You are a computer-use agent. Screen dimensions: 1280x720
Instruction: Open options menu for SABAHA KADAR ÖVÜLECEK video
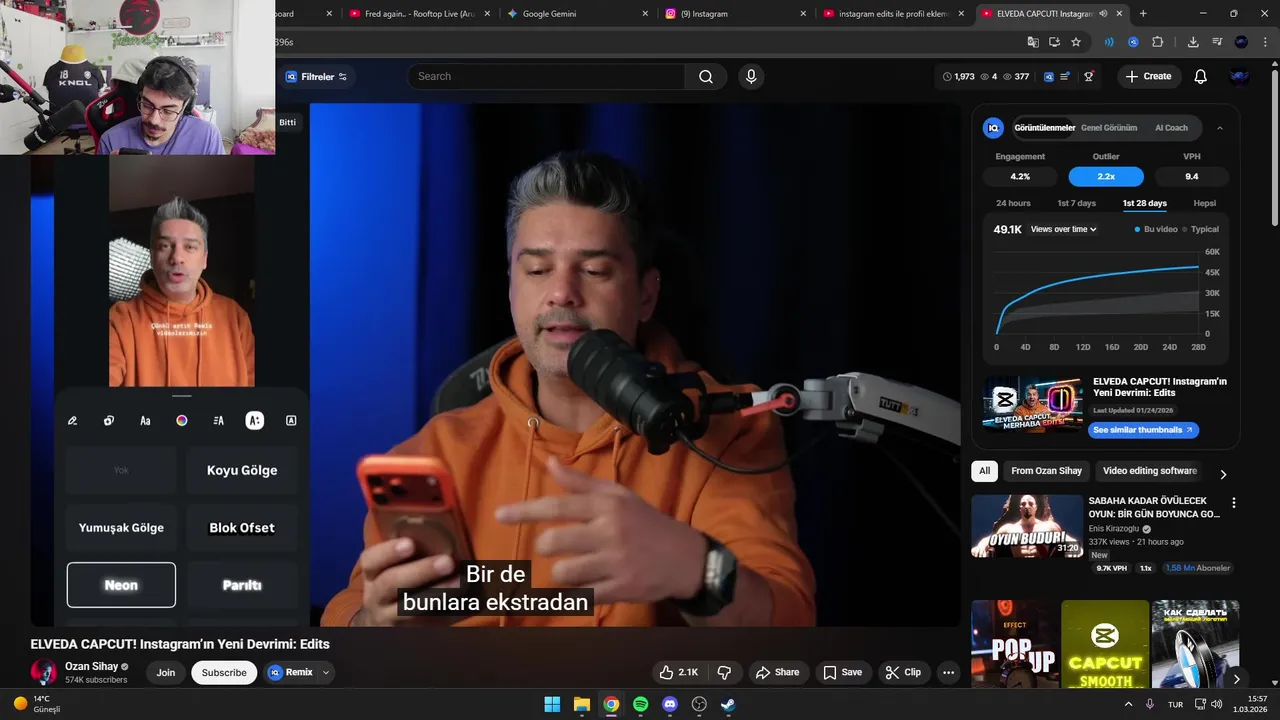click(1233, 503)
